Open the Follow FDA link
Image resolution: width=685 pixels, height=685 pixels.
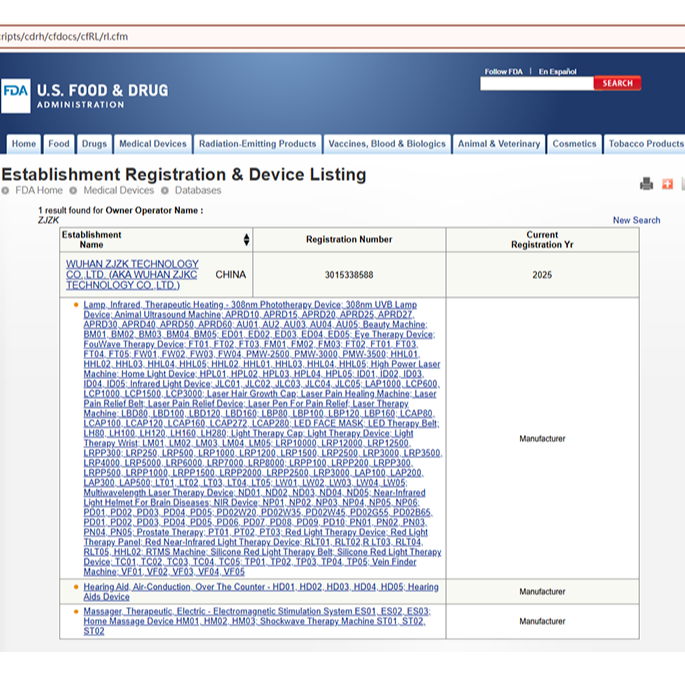click(x=503, y=71)
